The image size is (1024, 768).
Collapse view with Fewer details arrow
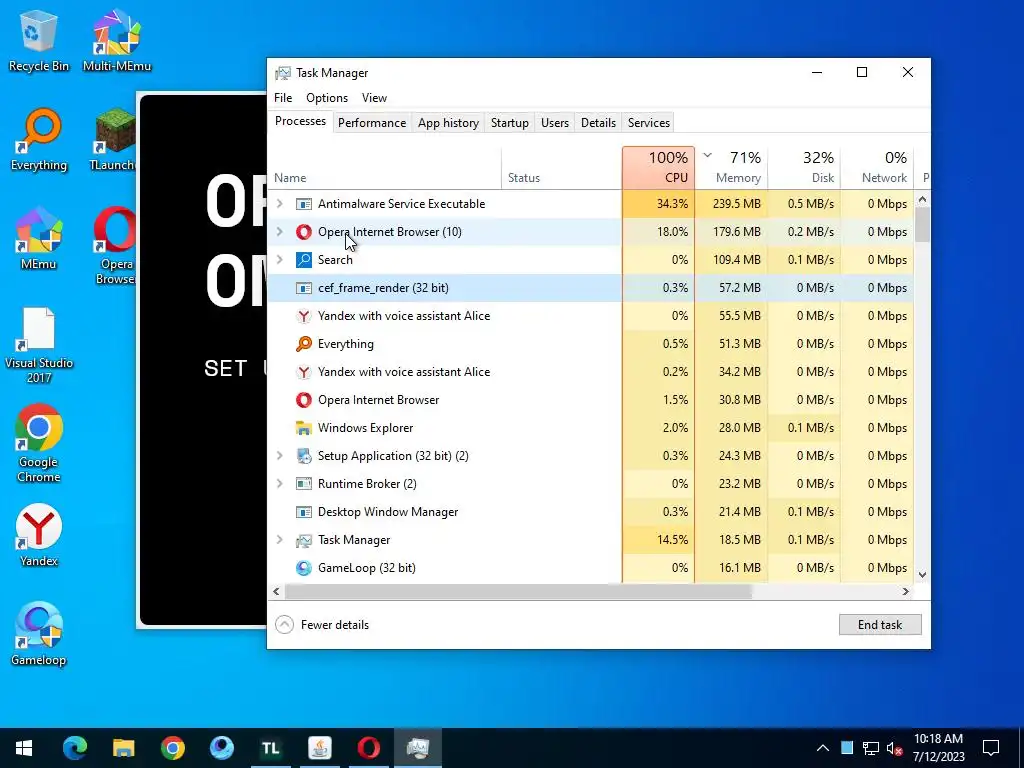pyautogui.click(x=284, y=625)
